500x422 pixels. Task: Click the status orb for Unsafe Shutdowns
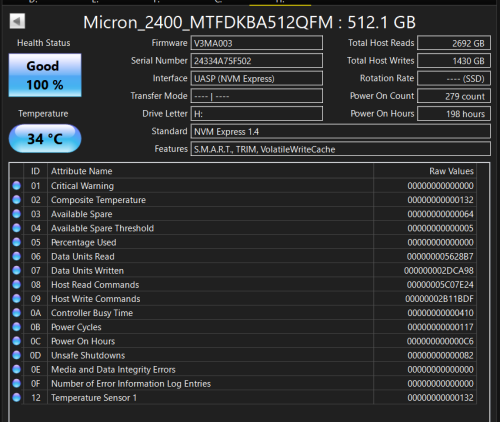tap(16, 355)
